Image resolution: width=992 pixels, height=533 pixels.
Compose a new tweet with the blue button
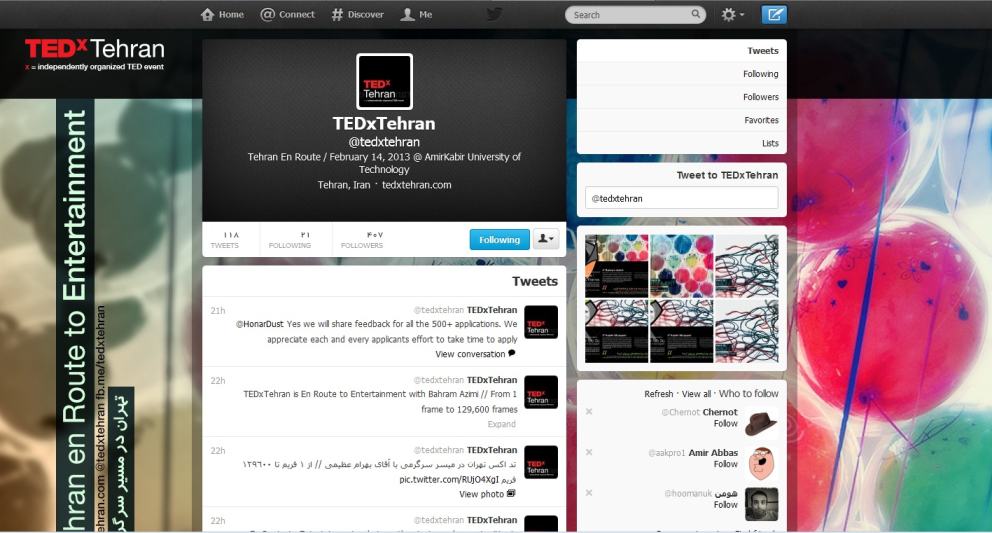tap(774, 15)
